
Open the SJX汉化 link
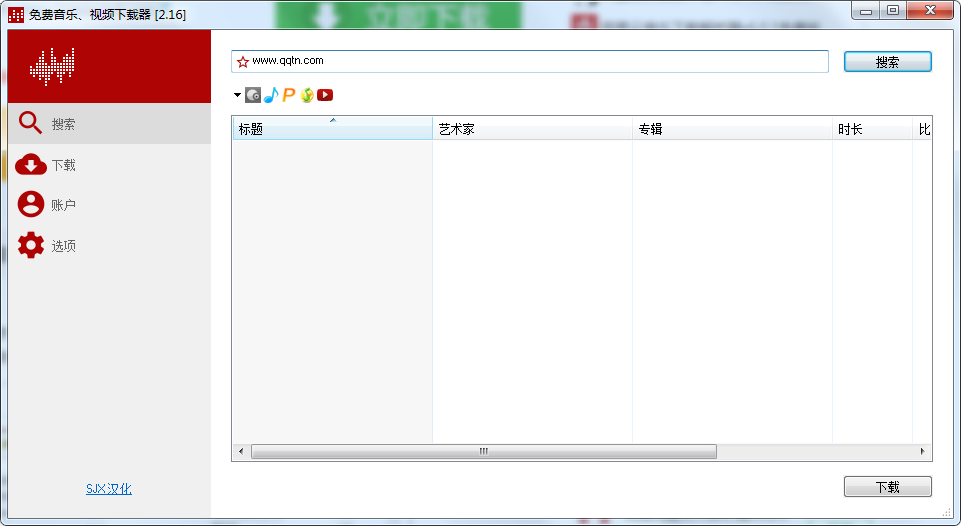click(108, 489)
